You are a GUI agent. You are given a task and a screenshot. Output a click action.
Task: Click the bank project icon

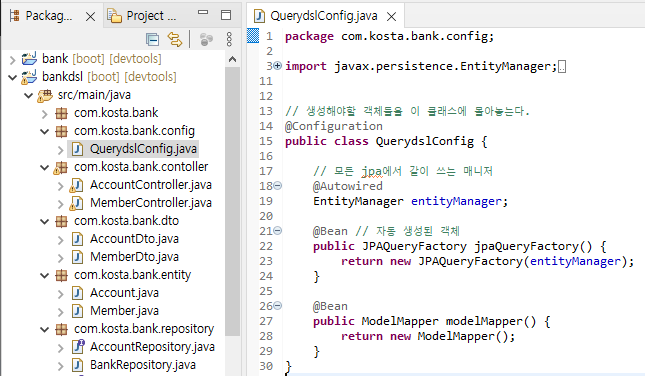pyautogui.click(x=29, y=59)
